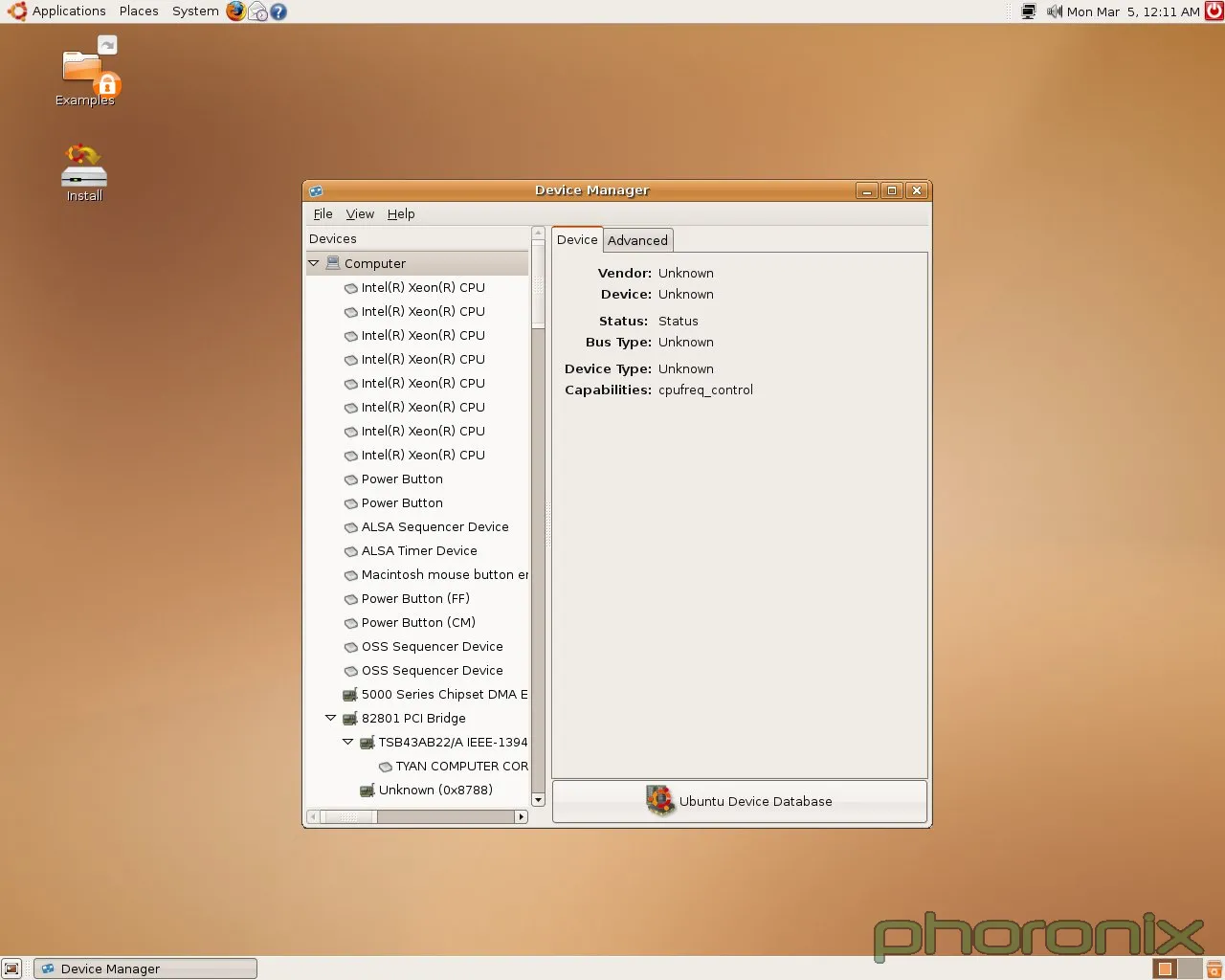Click the Power Button (FF) icon
Viewport: 1225px width, 980px height.
click(350, 599)
